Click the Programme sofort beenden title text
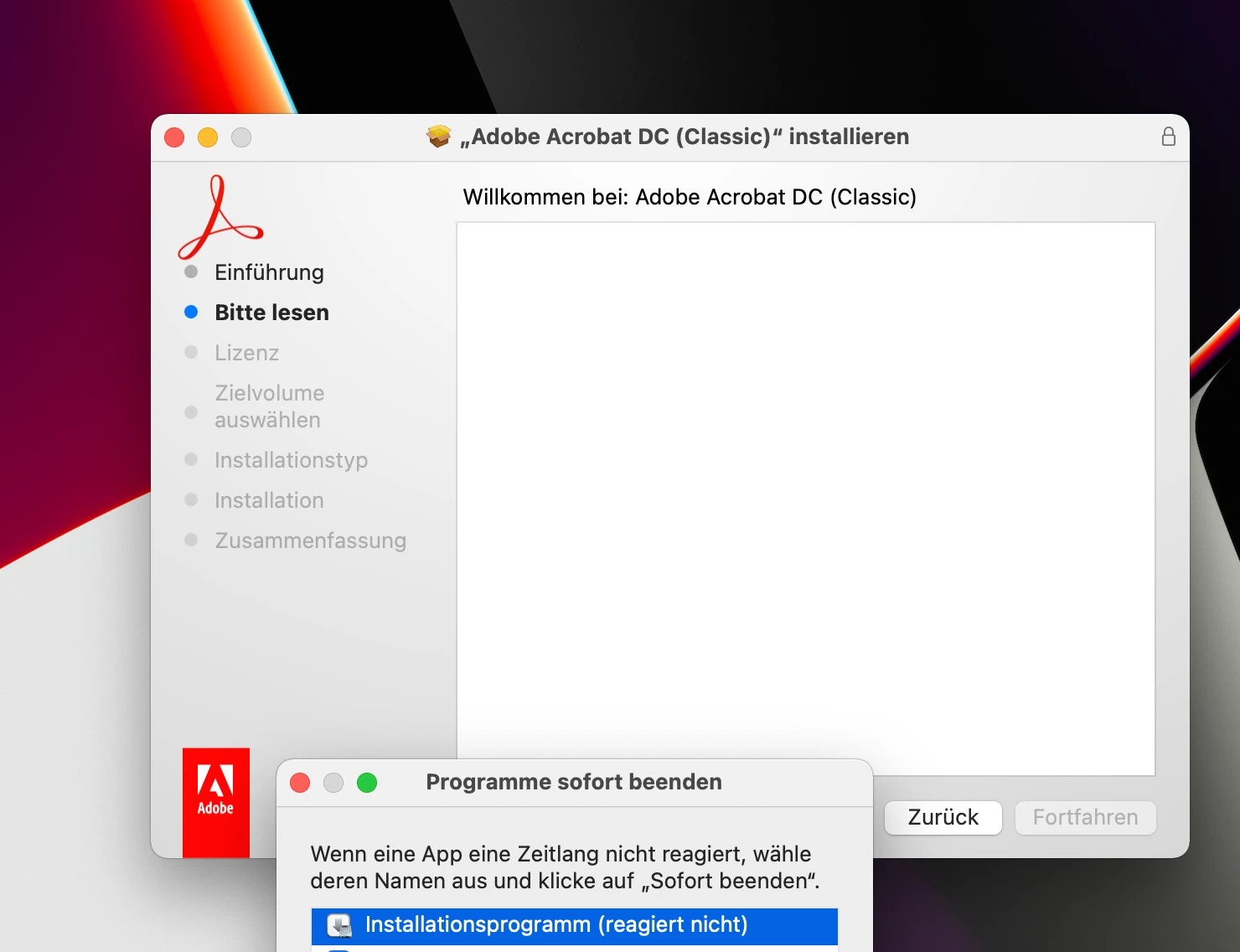 coord(574,782)
